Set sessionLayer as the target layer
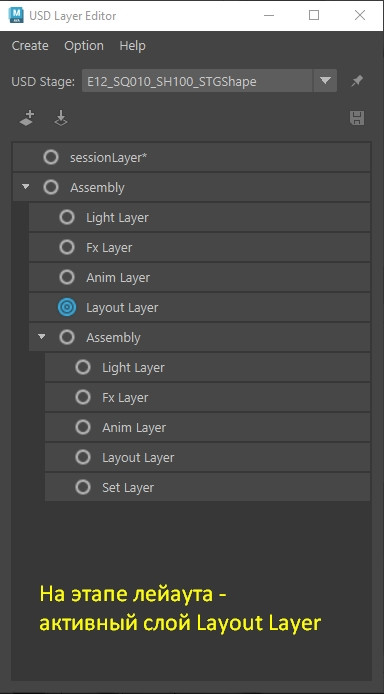 click(51, 157)
